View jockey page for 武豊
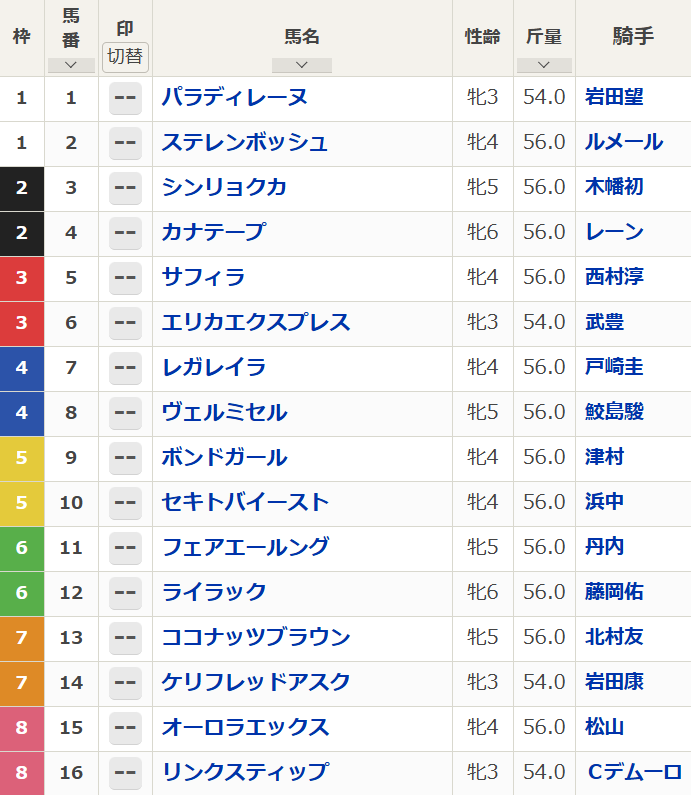This screenshot has width=691, height=795. tap(604, 322)
